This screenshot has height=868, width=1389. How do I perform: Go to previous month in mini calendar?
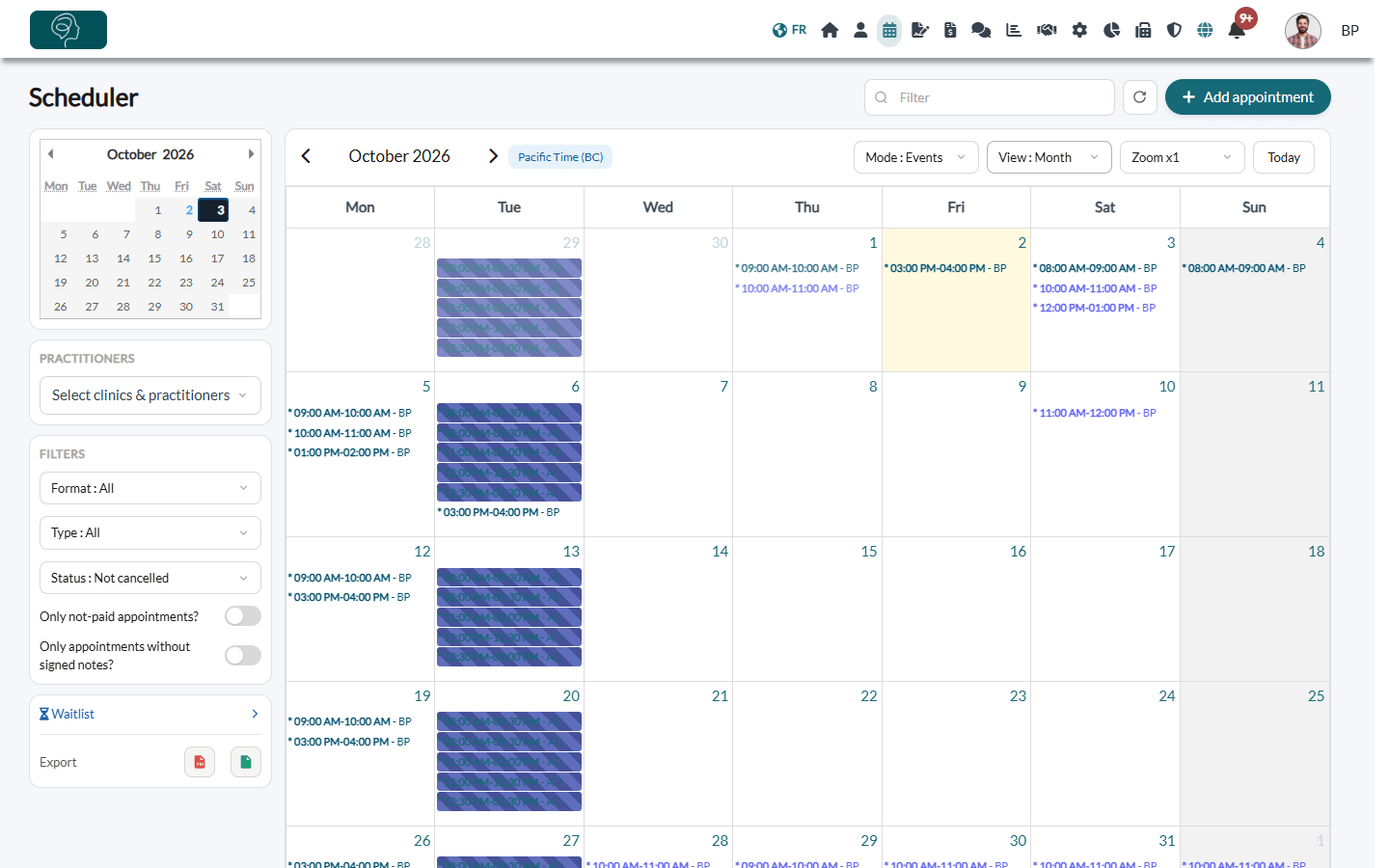click(x=50, y=154)
